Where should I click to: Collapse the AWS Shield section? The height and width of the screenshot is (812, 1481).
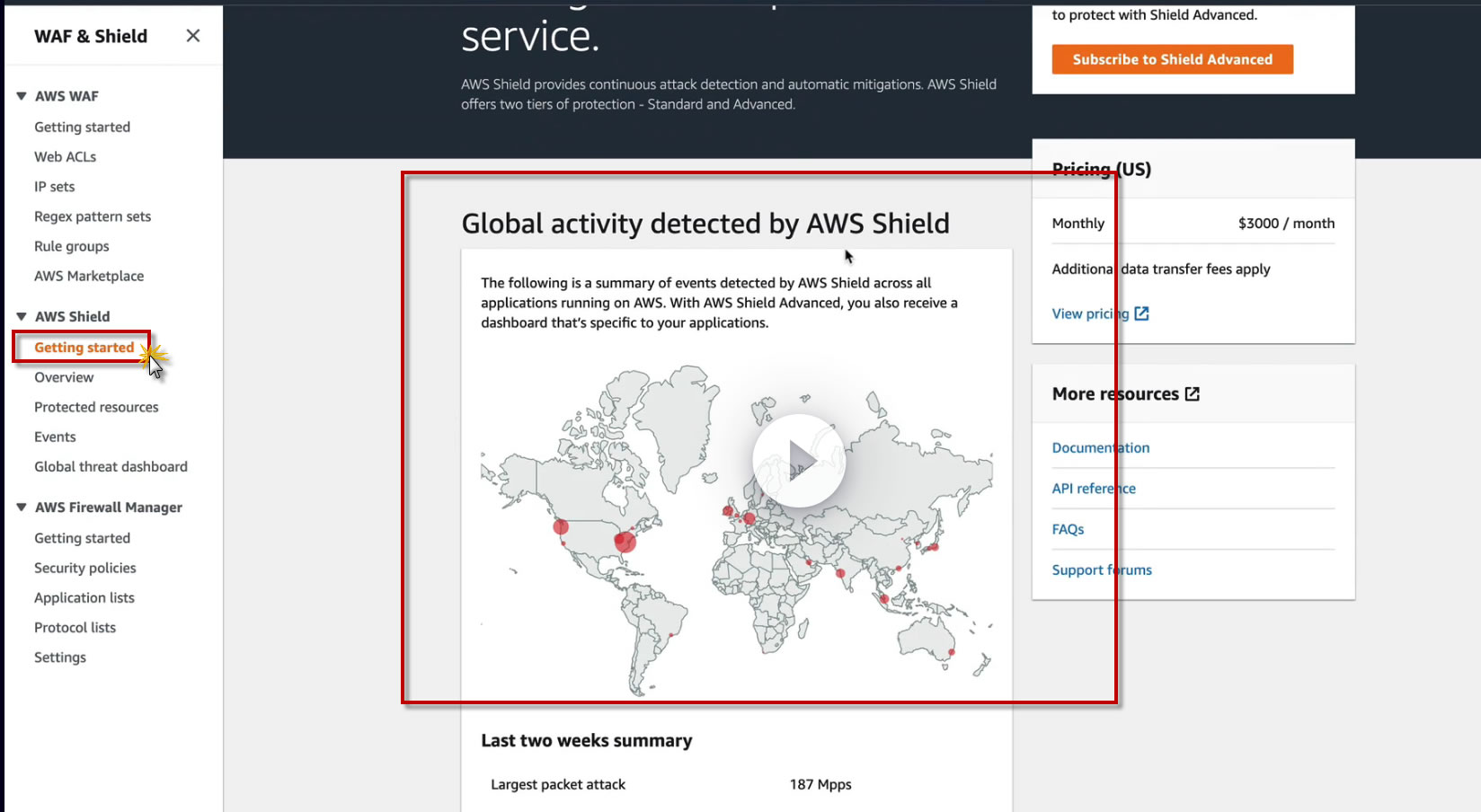[22, 316]
